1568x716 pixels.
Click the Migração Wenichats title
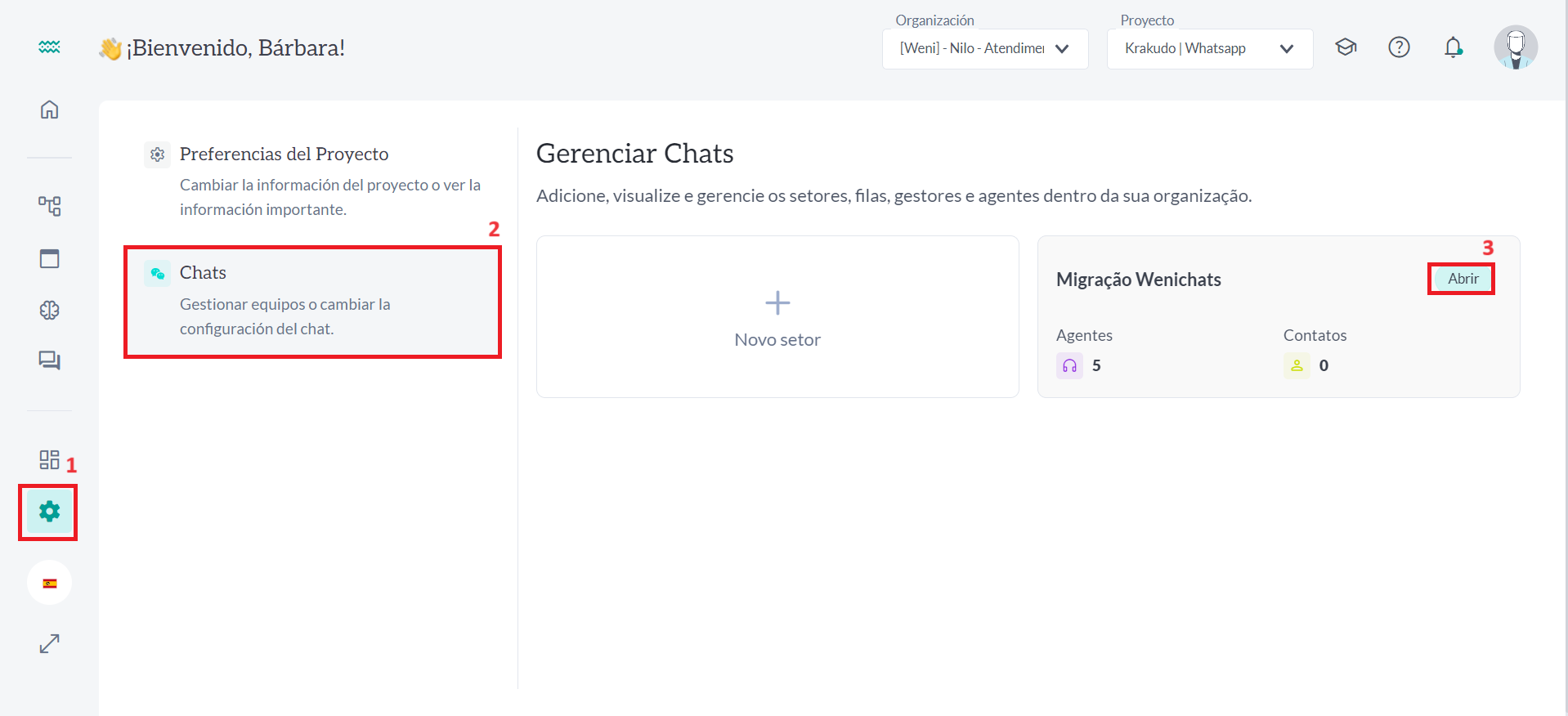point(1138,280)
